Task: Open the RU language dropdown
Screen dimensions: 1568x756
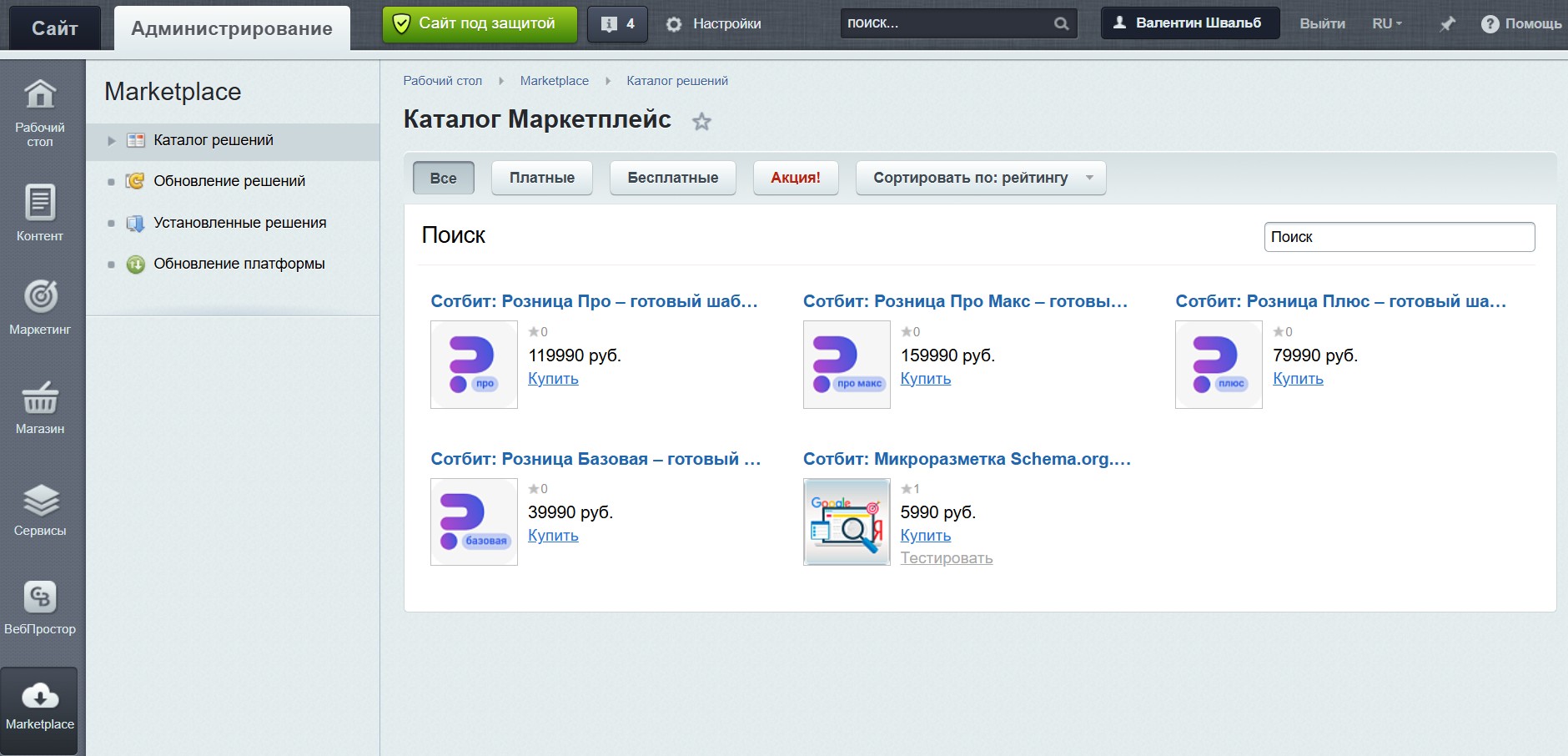Action: (1387, 24)
